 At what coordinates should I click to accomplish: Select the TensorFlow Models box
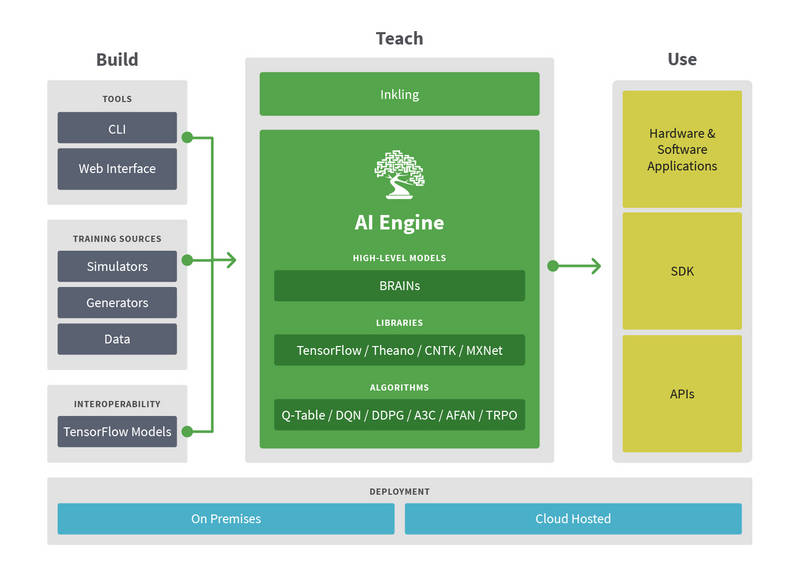point(117,432)
